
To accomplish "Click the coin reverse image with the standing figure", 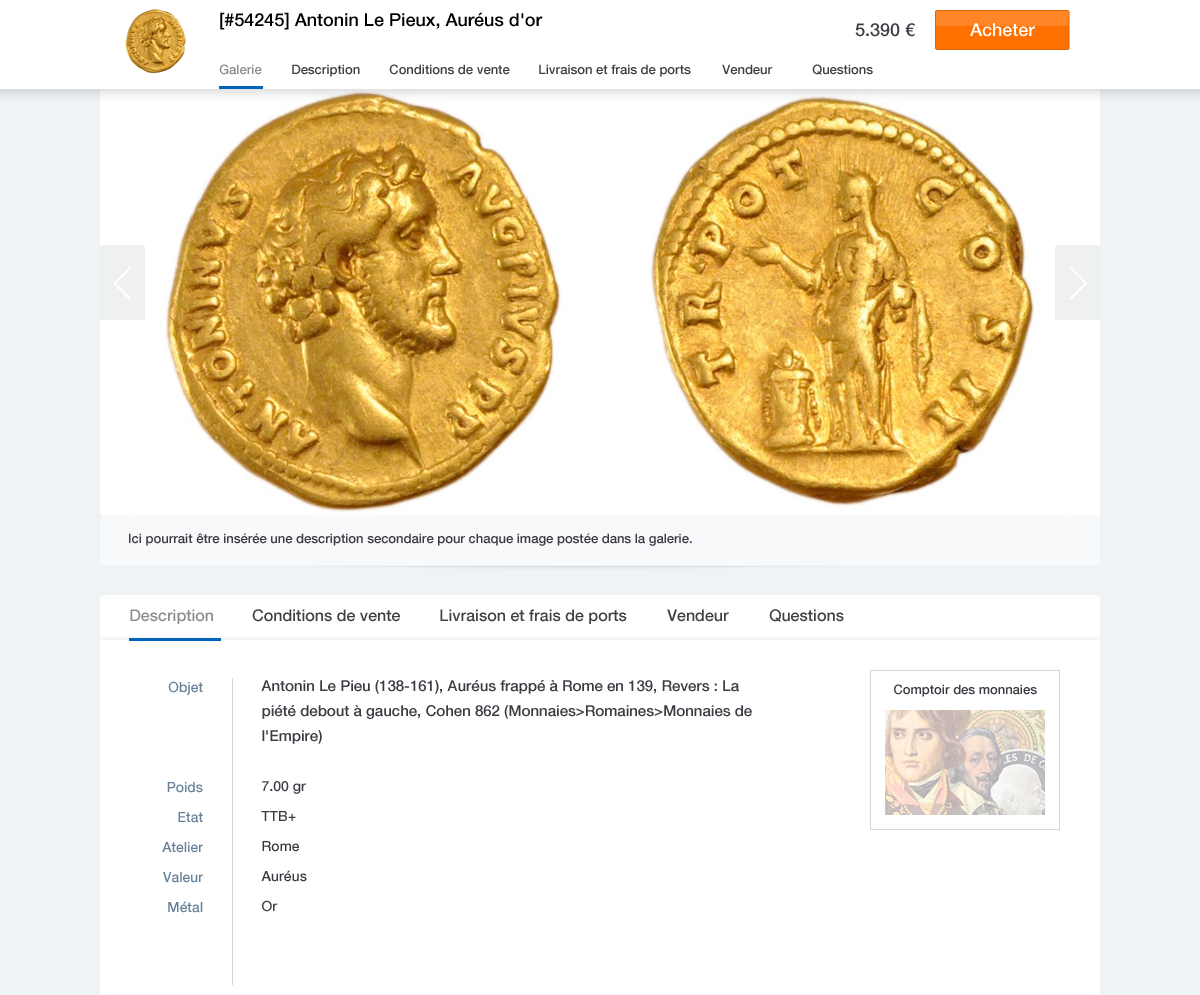I will point(842,300).
